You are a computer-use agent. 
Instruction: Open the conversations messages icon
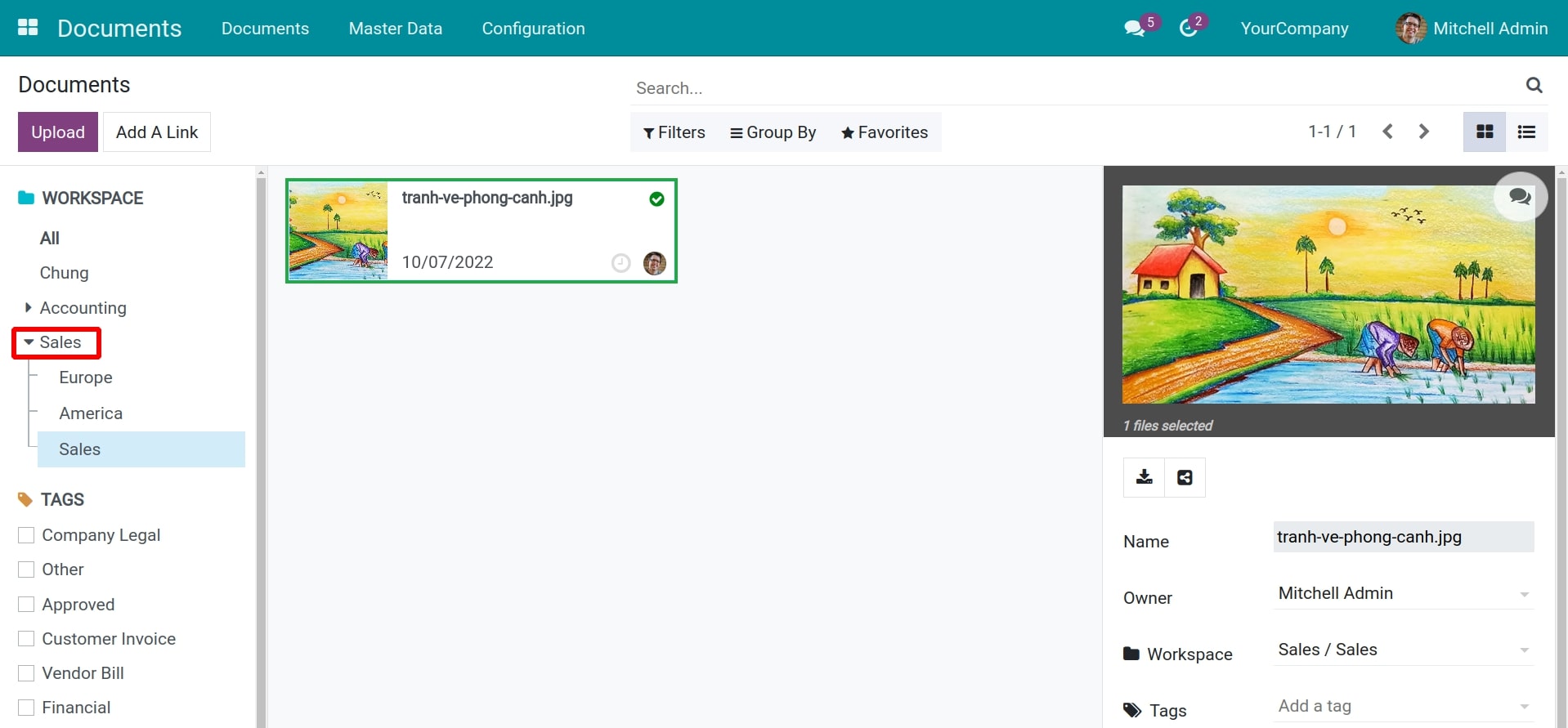click(1134, 29)
